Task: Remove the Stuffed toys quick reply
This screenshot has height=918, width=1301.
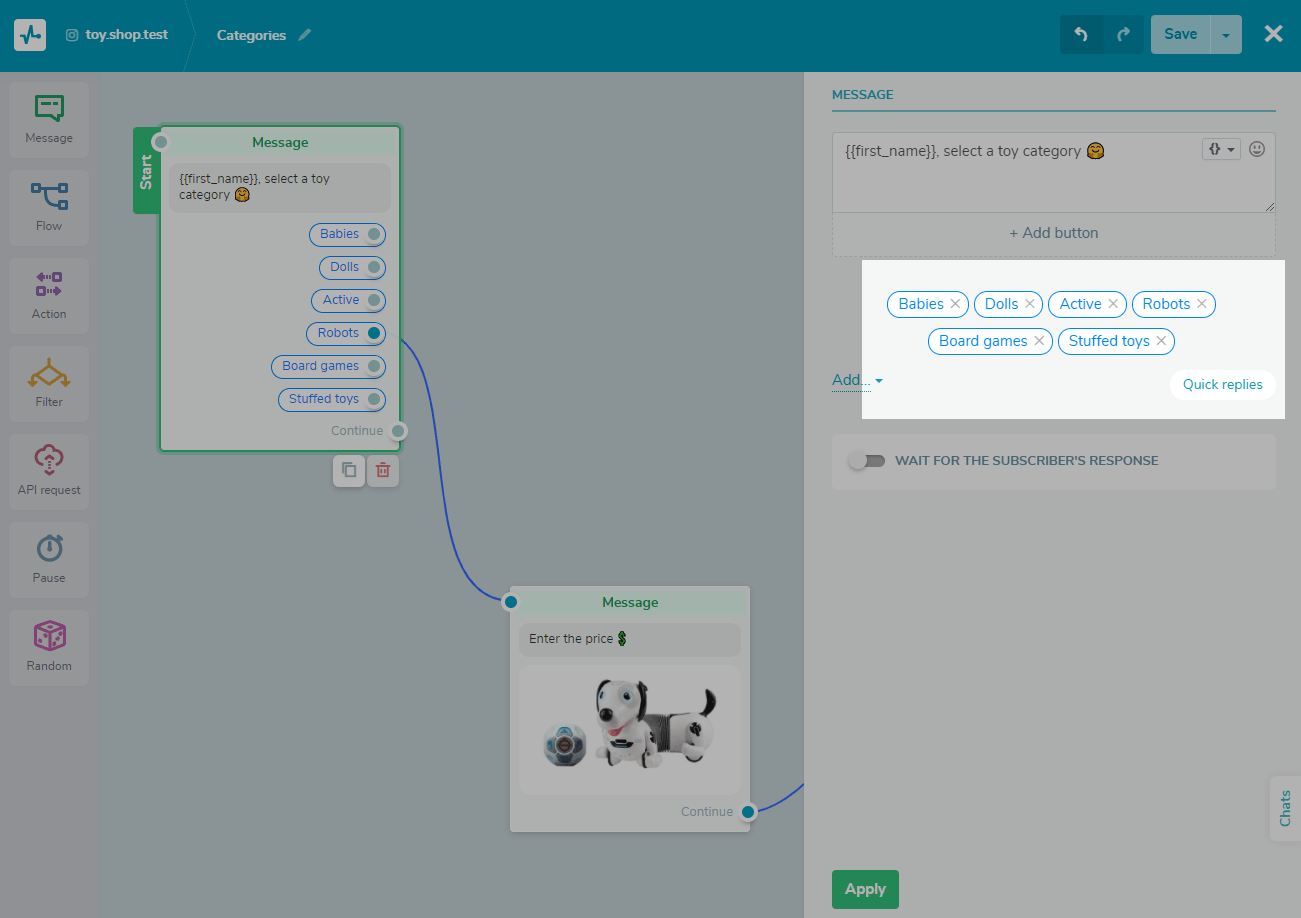Action: (1161, 341)
